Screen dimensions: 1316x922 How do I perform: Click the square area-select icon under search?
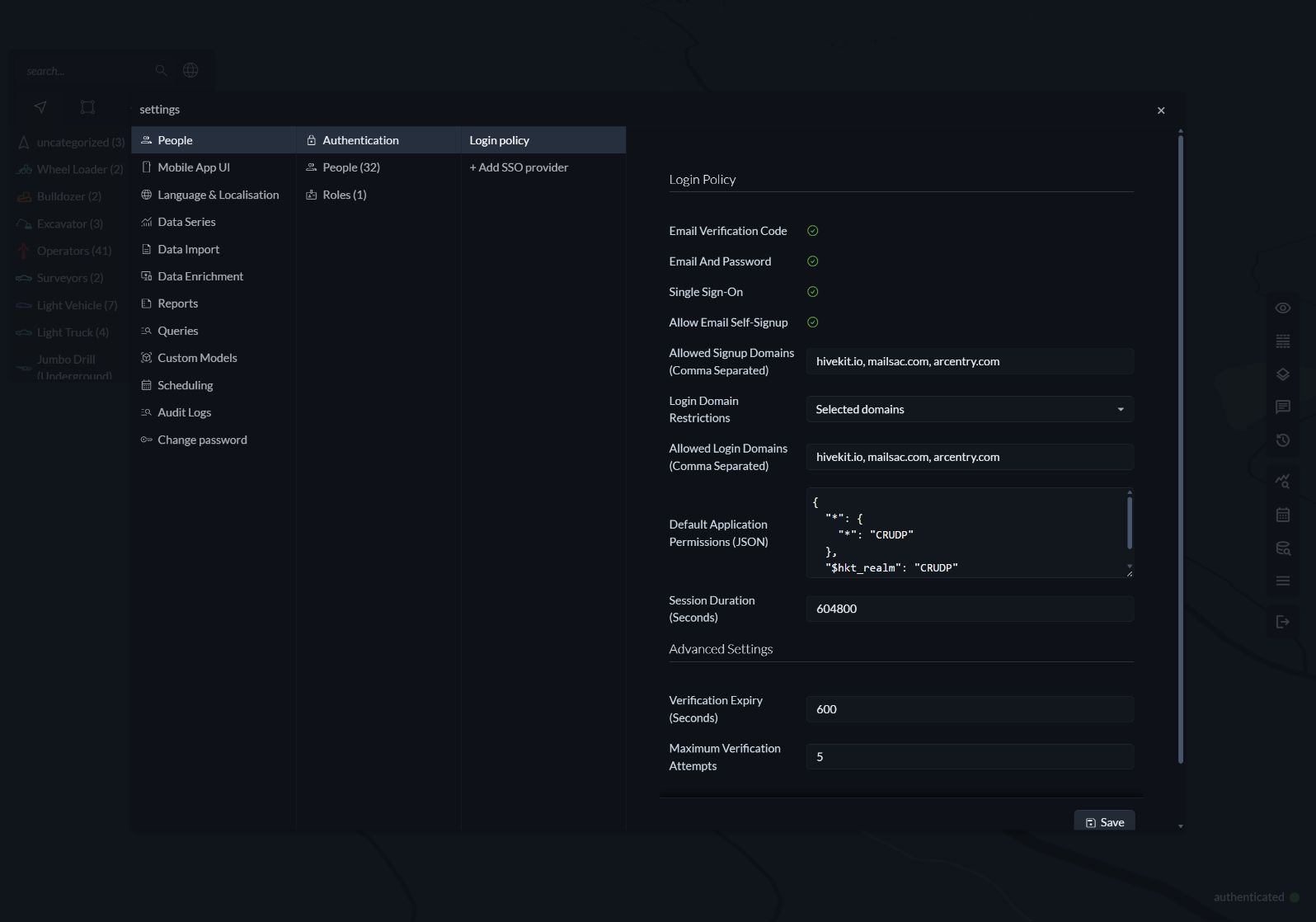click(x=87, y=107)
